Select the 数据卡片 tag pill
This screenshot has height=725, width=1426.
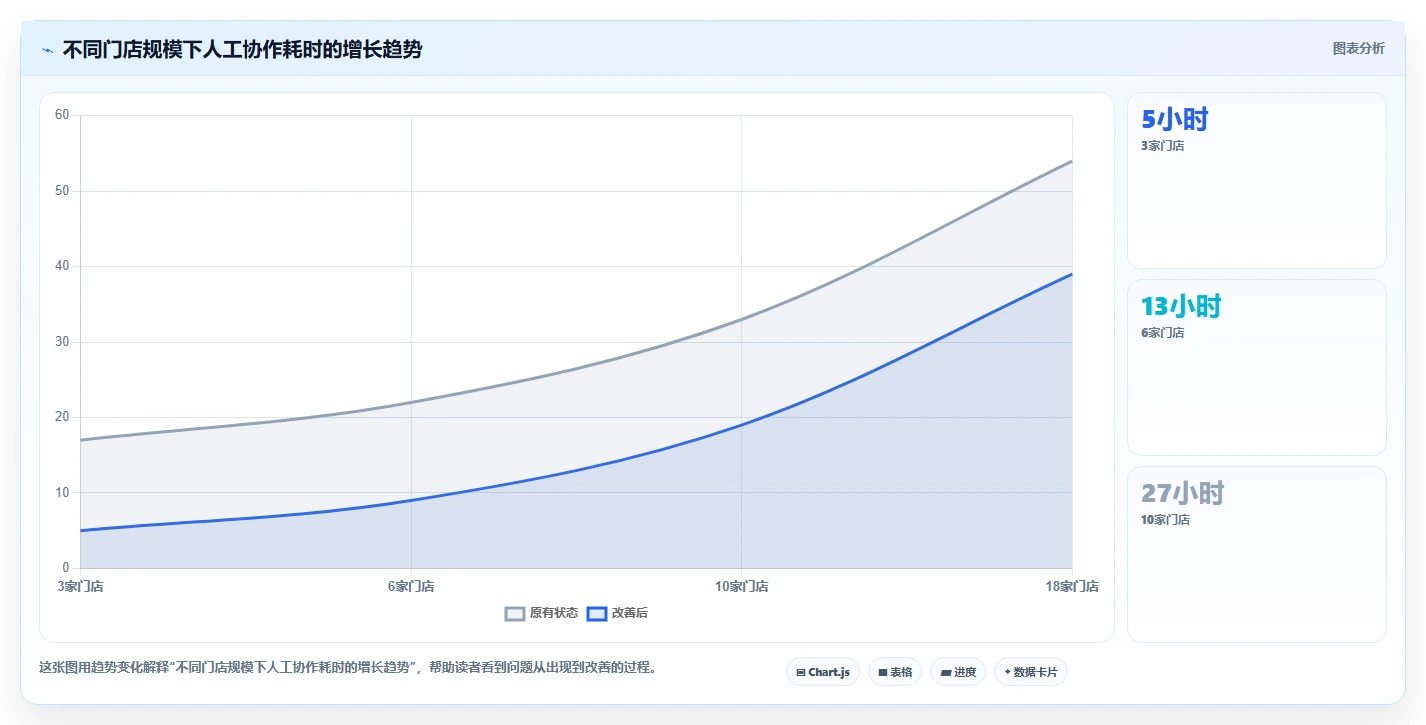[x=1031, y=672]
